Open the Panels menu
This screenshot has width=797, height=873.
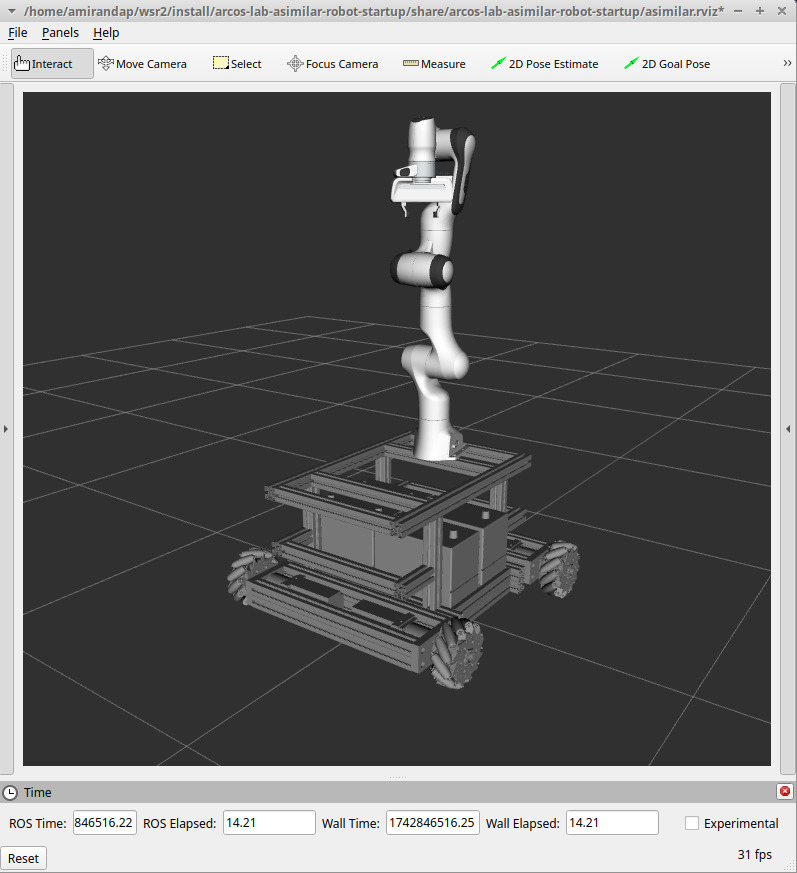tap(60, 33)
